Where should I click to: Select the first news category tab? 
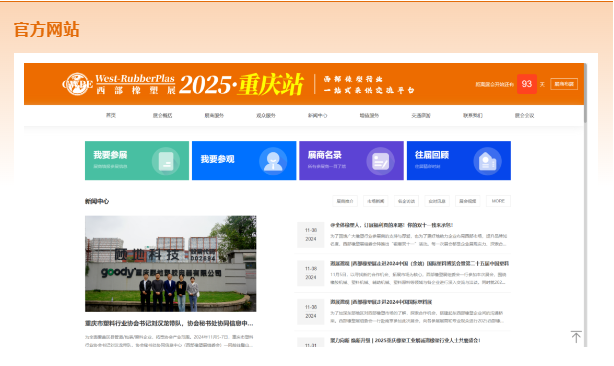click(345, 201)
